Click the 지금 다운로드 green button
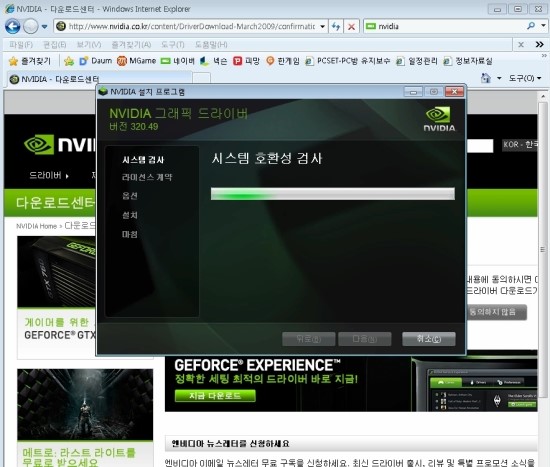 215,396
